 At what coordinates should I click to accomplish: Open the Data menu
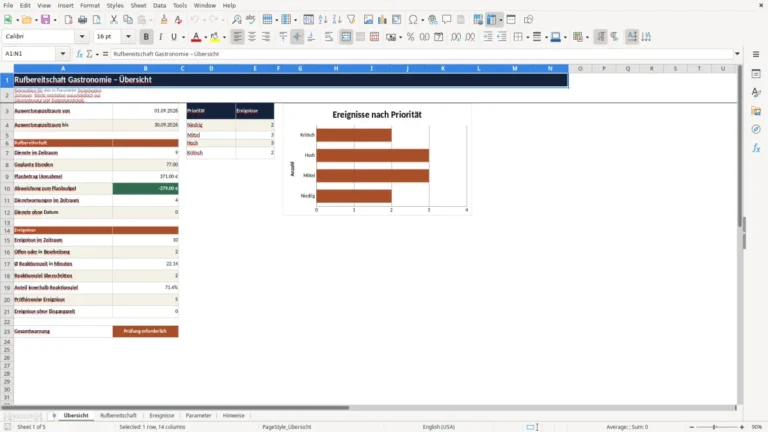tap(159, 5)
